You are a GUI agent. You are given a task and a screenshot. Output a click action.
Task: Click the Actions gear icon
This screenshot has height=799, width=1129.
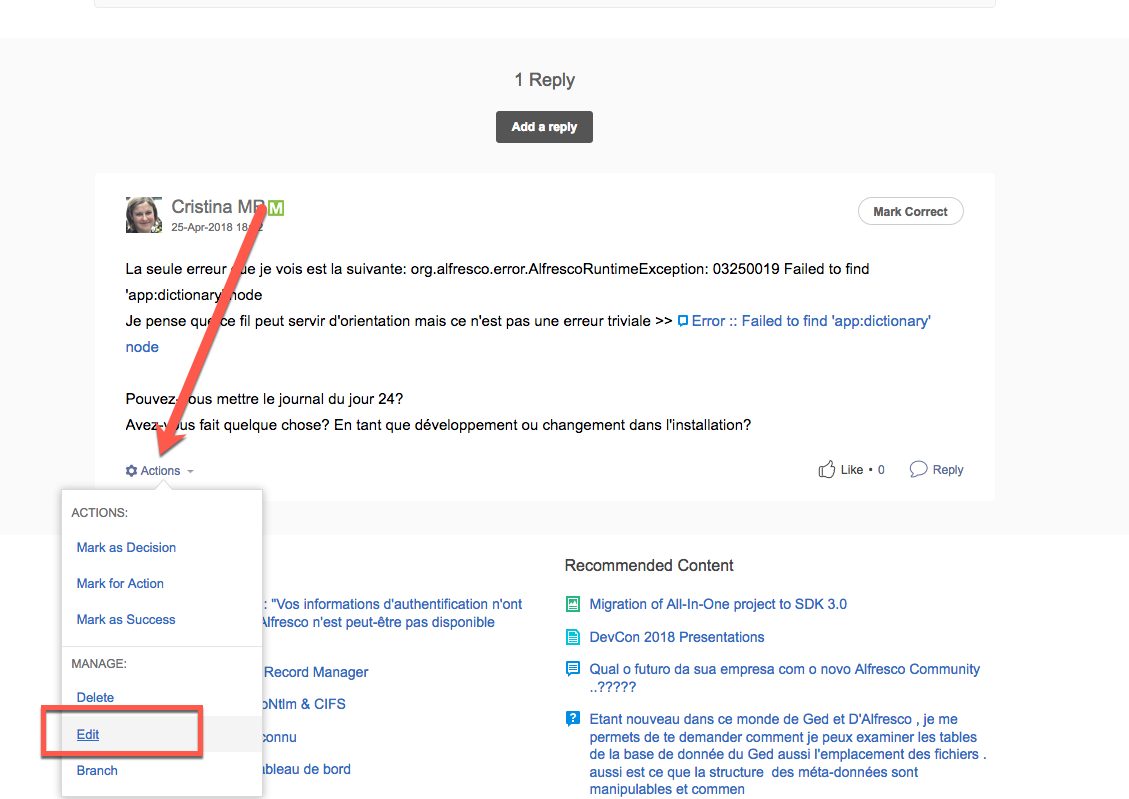pos(131,471)
